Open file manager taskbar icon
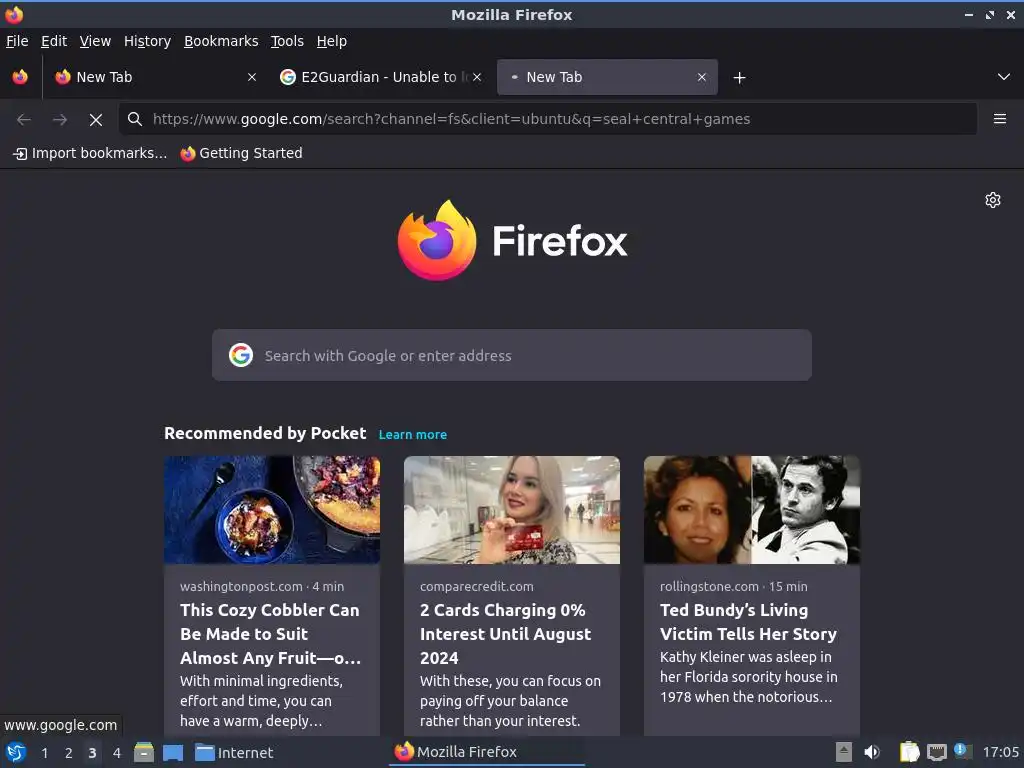The image size is (1024, 768). [x=144, y=752]
